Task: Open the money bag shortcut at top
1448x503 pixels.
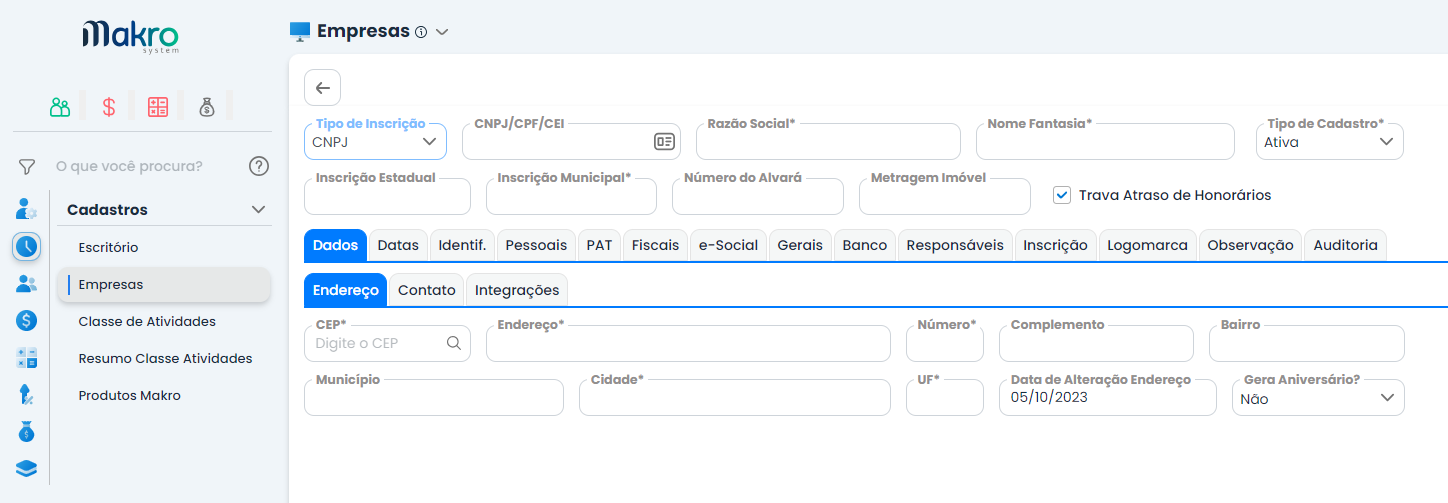Action: [x=206, y=107]
